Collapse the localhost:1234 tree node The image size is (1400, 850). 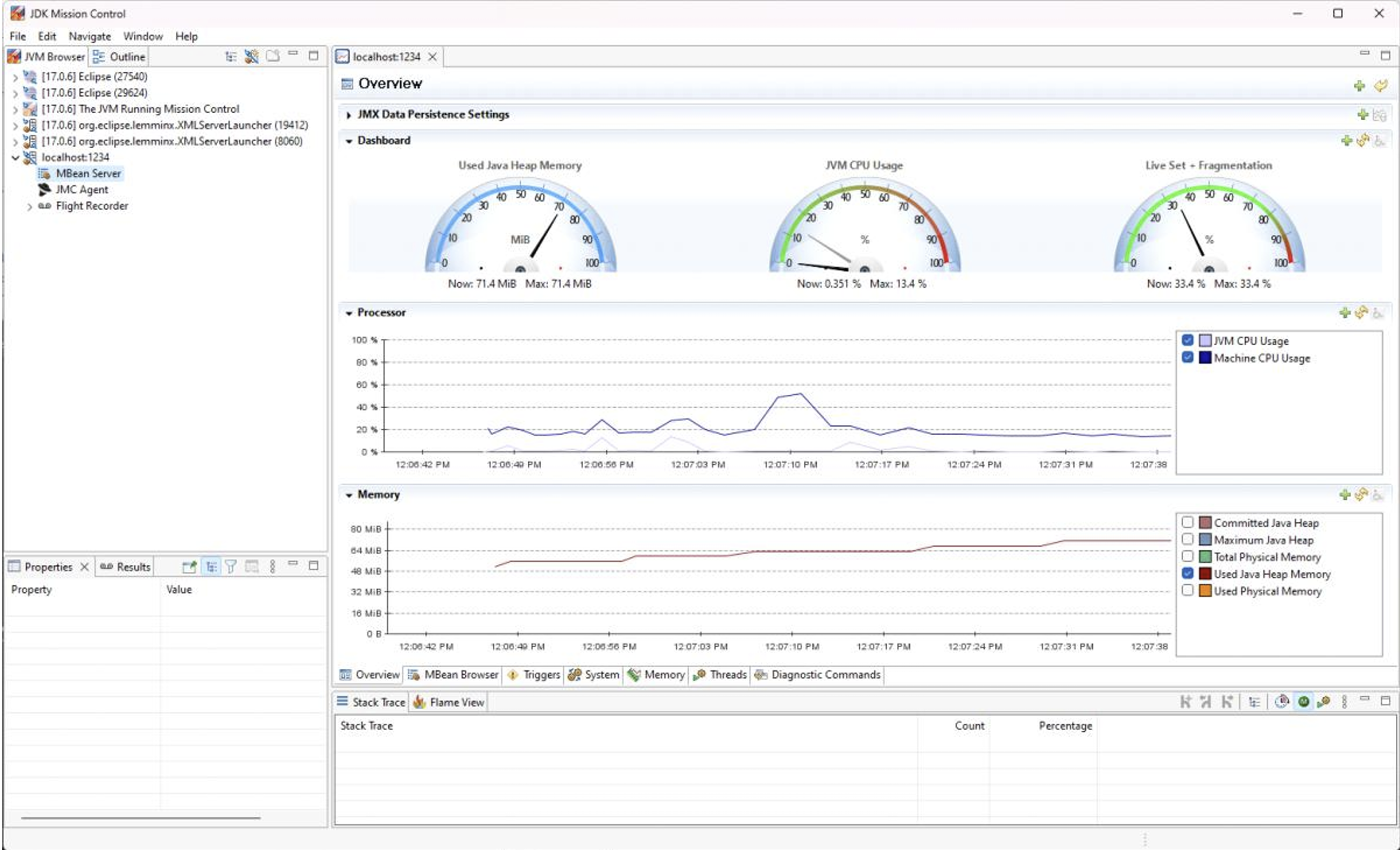pyautogui.click(x=15, y=158)
